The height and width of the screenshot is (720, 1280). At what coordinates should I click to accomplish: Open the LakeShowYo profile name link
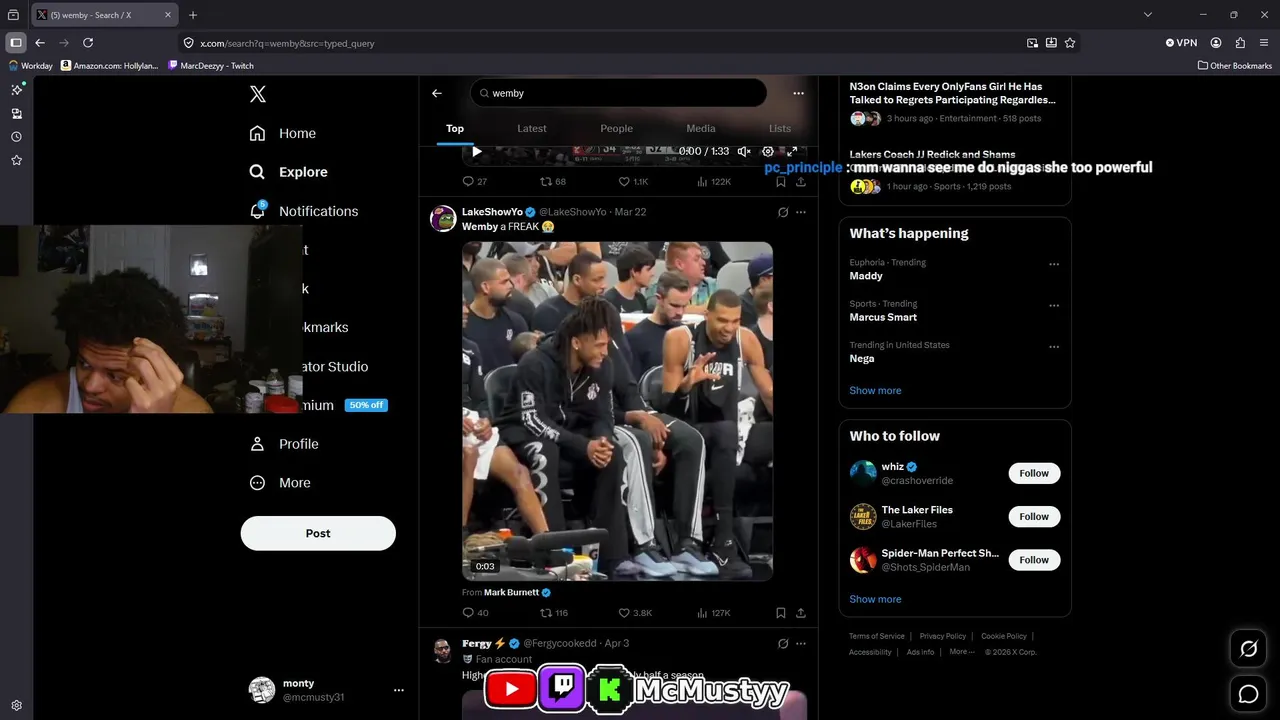(x=492, y=212)
